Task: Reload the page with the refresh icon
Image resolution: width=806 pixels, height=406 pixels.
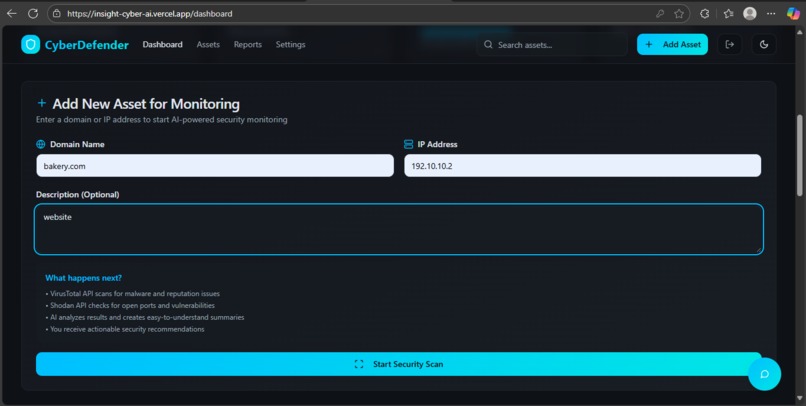Action: [33, 14]
